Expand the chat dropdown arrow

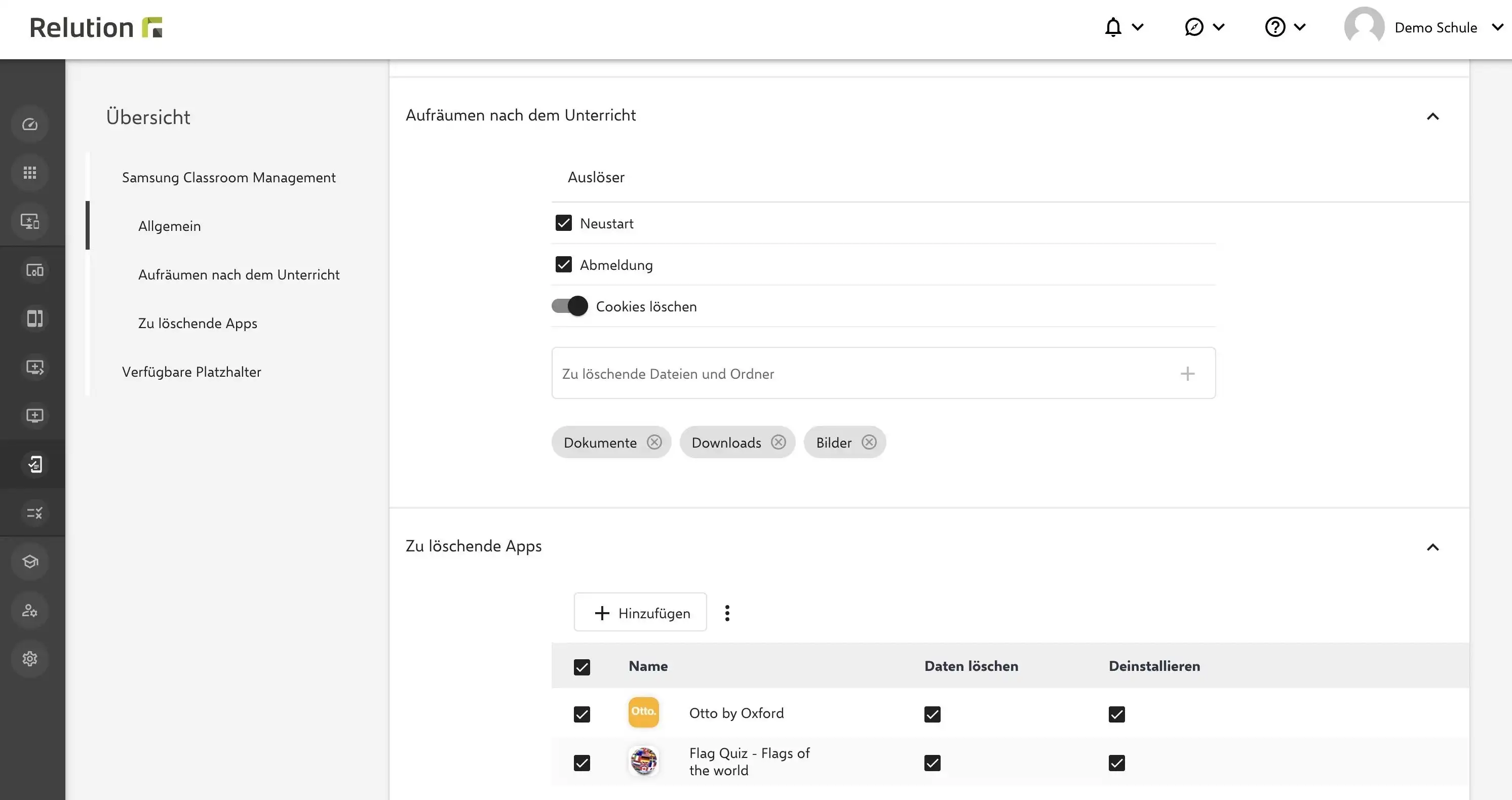tap(1219, 27)
